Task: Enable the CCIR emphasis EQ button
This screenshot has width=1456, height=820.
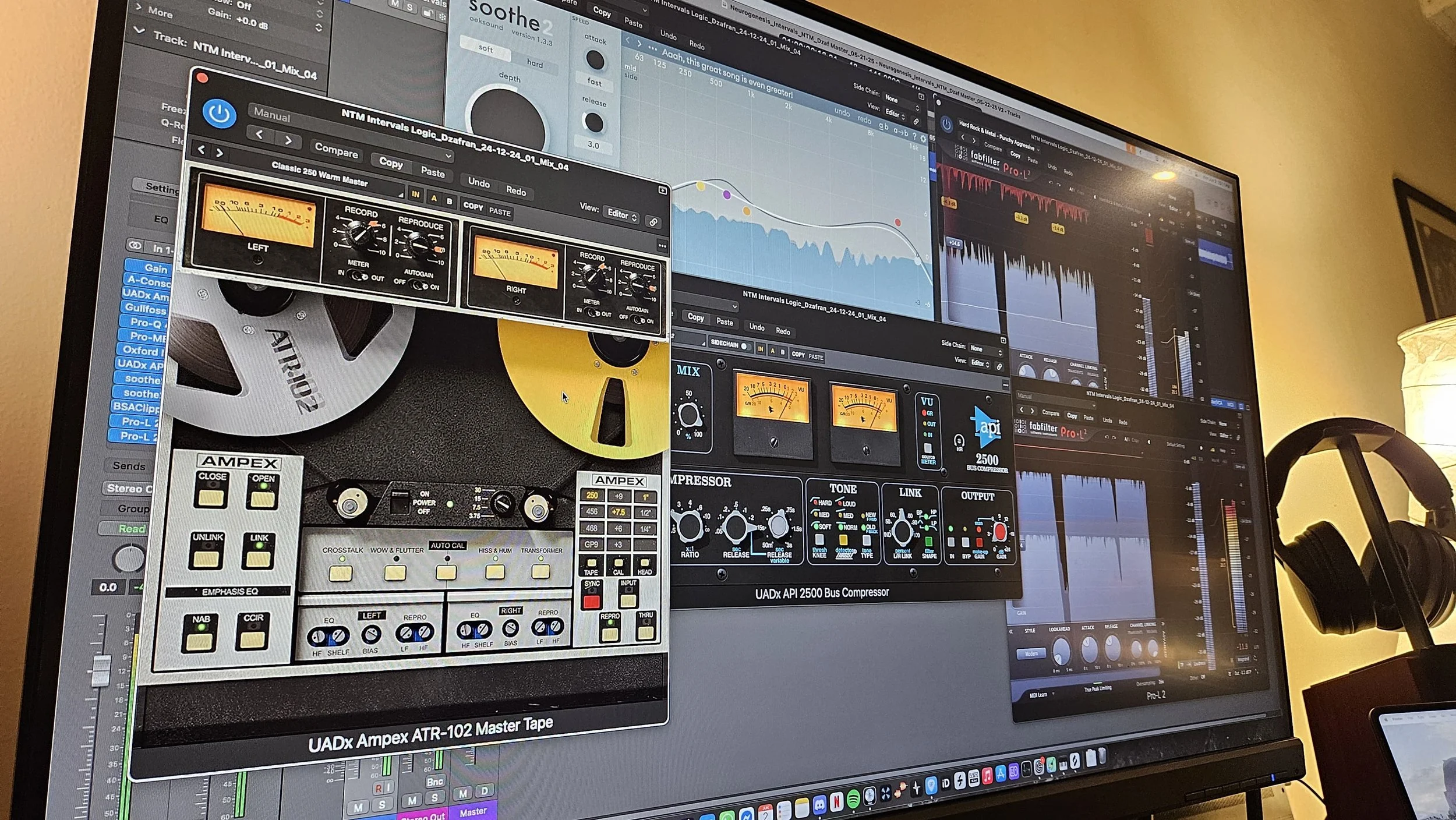Action: pos(253,639)
